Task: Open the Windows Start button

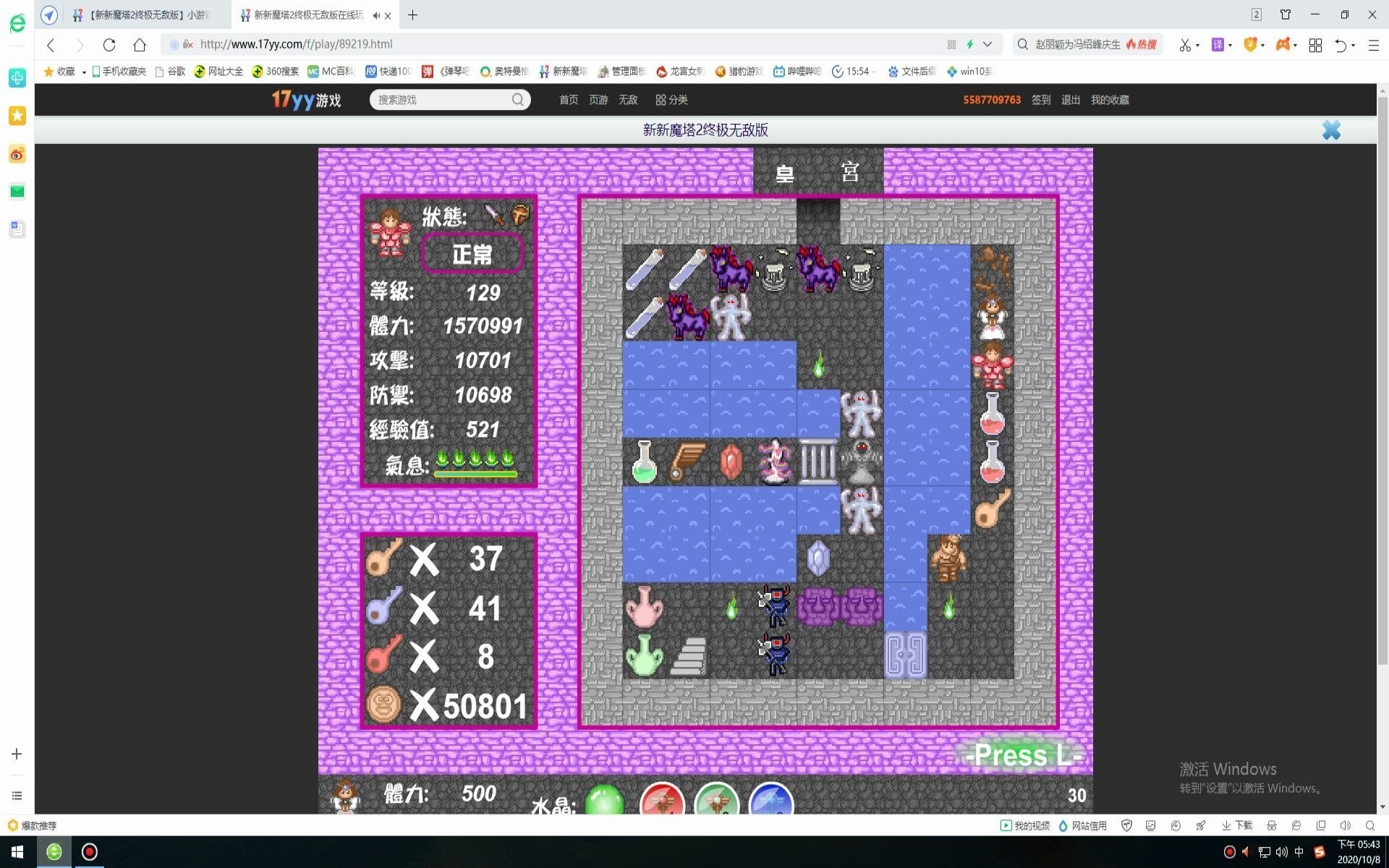Action: click(x=17, y=852)
